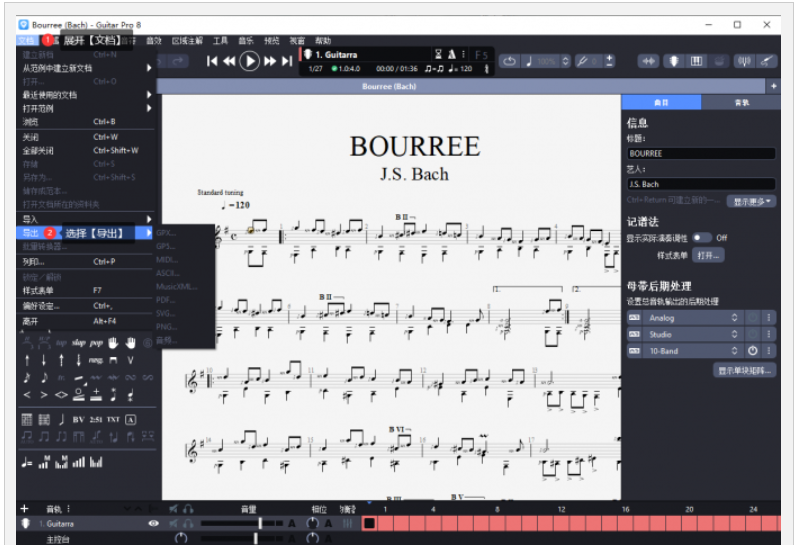Click the slap effect icon
The image size is (798, 545).
point(78,342)
